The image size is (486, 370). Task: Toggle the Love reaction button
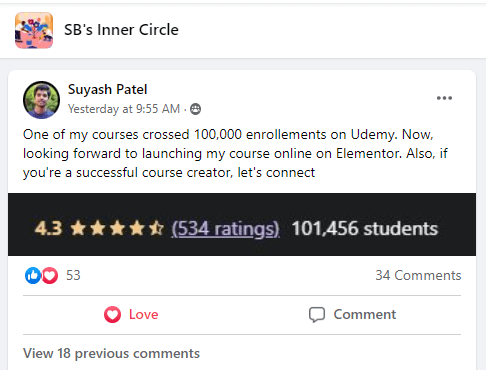click(131, 315)
